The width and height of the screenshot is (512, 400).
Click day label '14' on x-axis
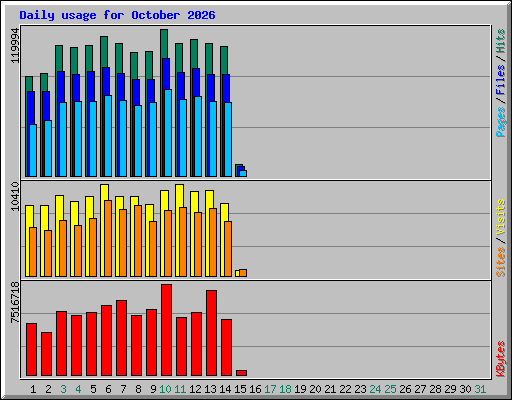pyautogui.click(x=225, y=389)
